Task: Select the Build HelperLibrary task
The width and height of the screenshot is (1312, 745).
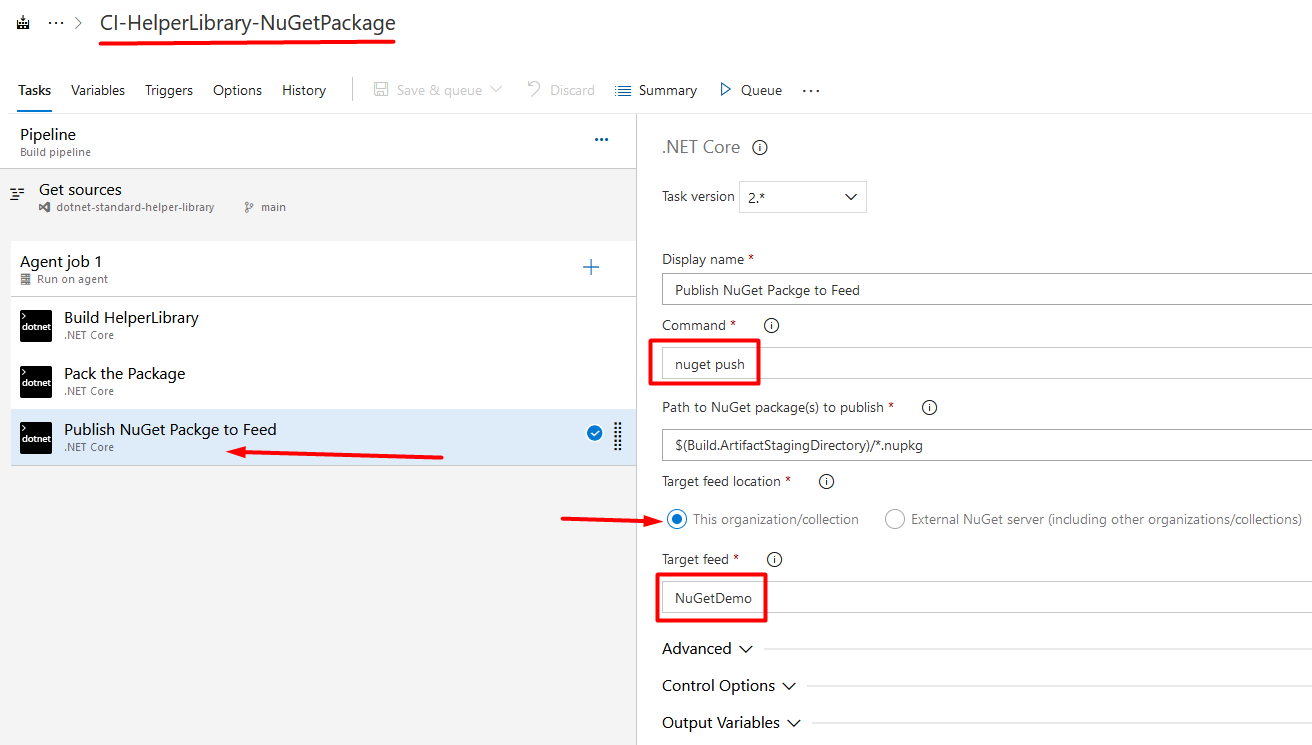Action: (x=323, y=325)
